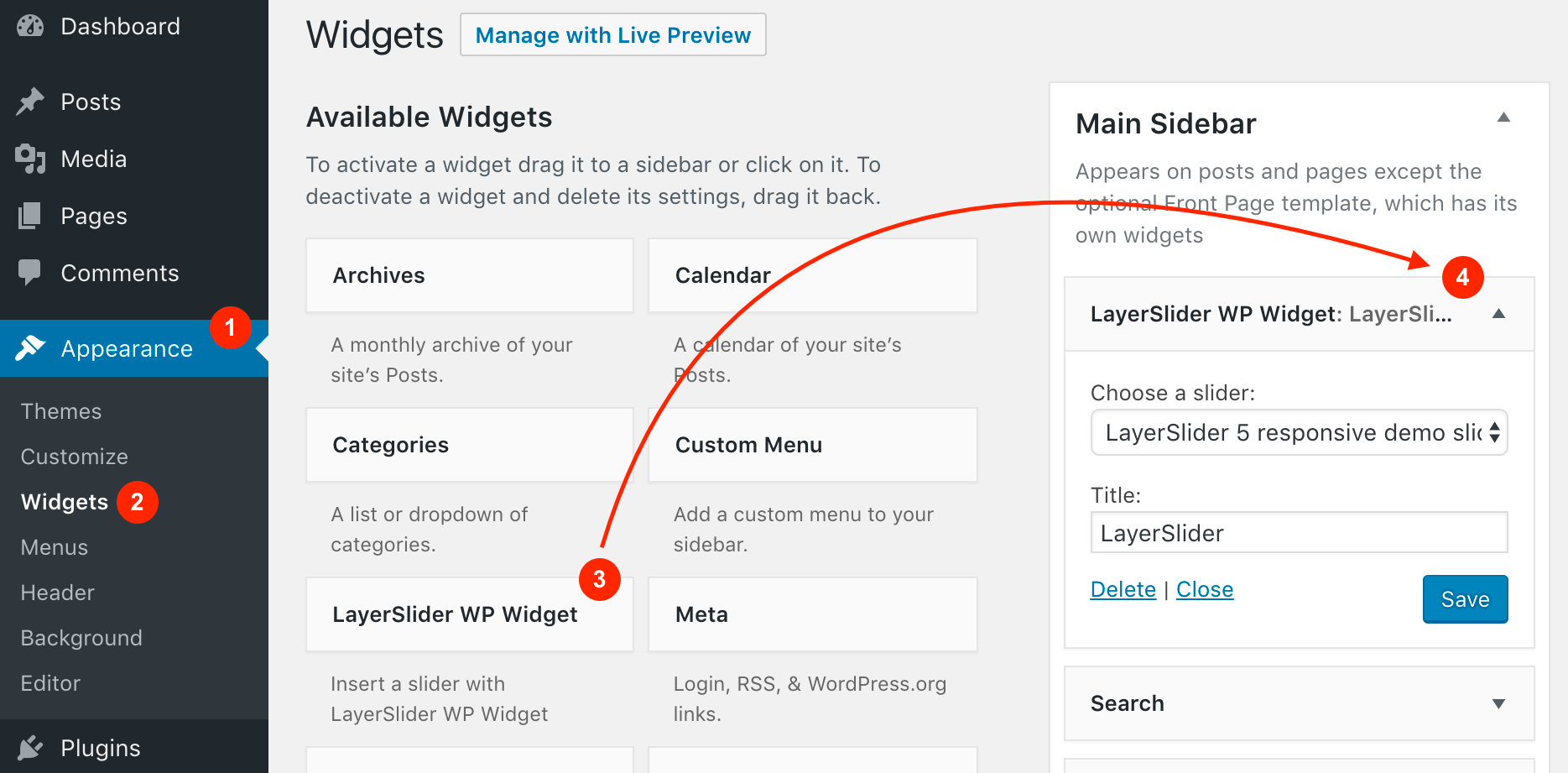
Task: Select the Appearance paintbrush icon
Action: tap(29, 347)
